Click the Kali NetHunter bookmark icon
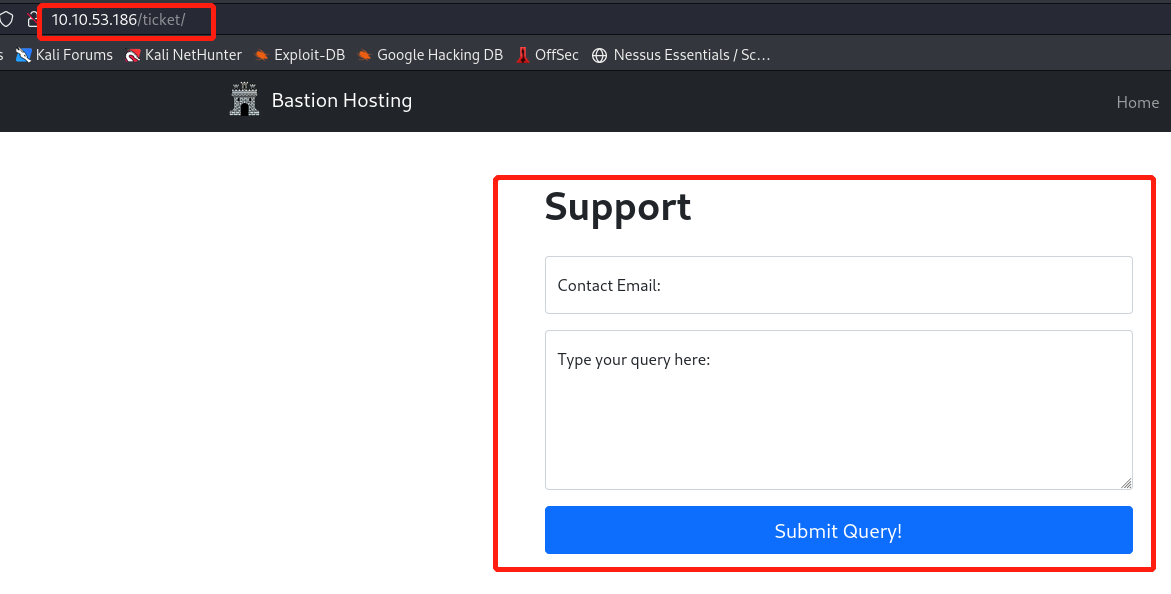The height and width of the screenshot is (594, 1171). click(133, 55)
